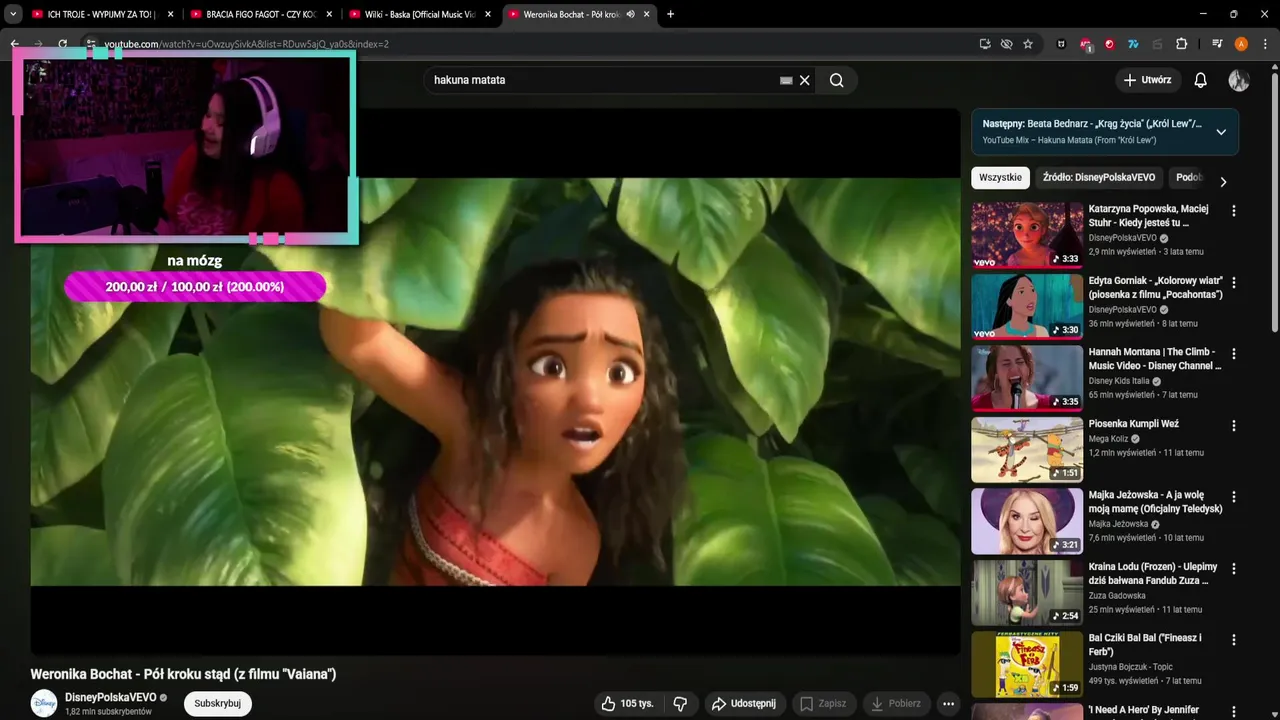The image size is (1280, 720).
Task: Like the video with thumbs up
Action: [x=626, y=704]
